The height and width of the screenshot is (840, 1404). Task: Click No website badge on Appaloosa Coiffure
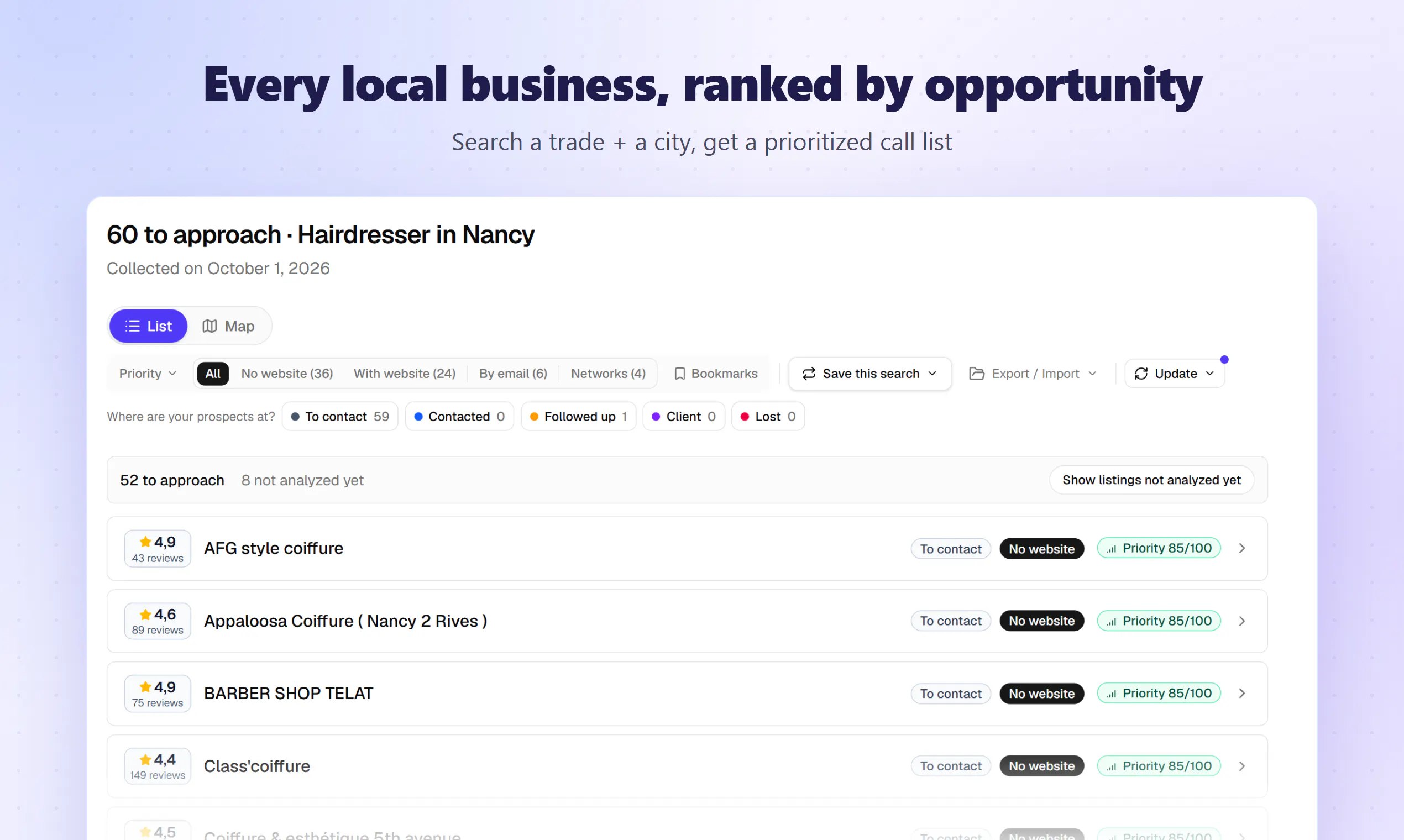pyautogui.click(x=1042, y=621)
